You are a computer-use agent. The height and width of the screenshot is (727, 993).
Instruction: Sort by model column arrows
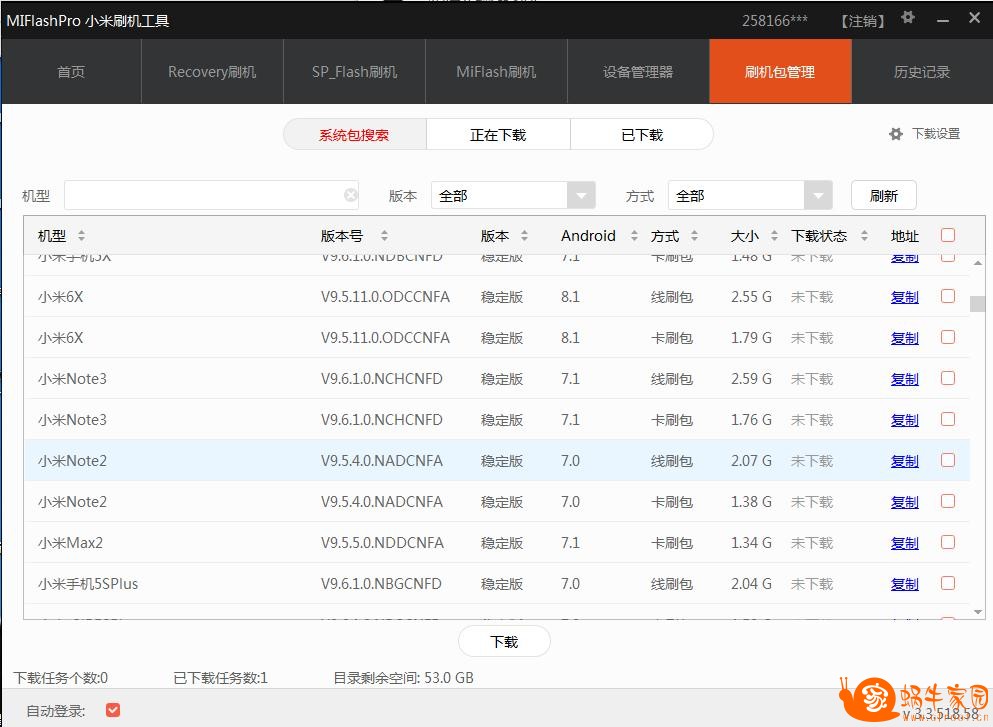point(81,236)
